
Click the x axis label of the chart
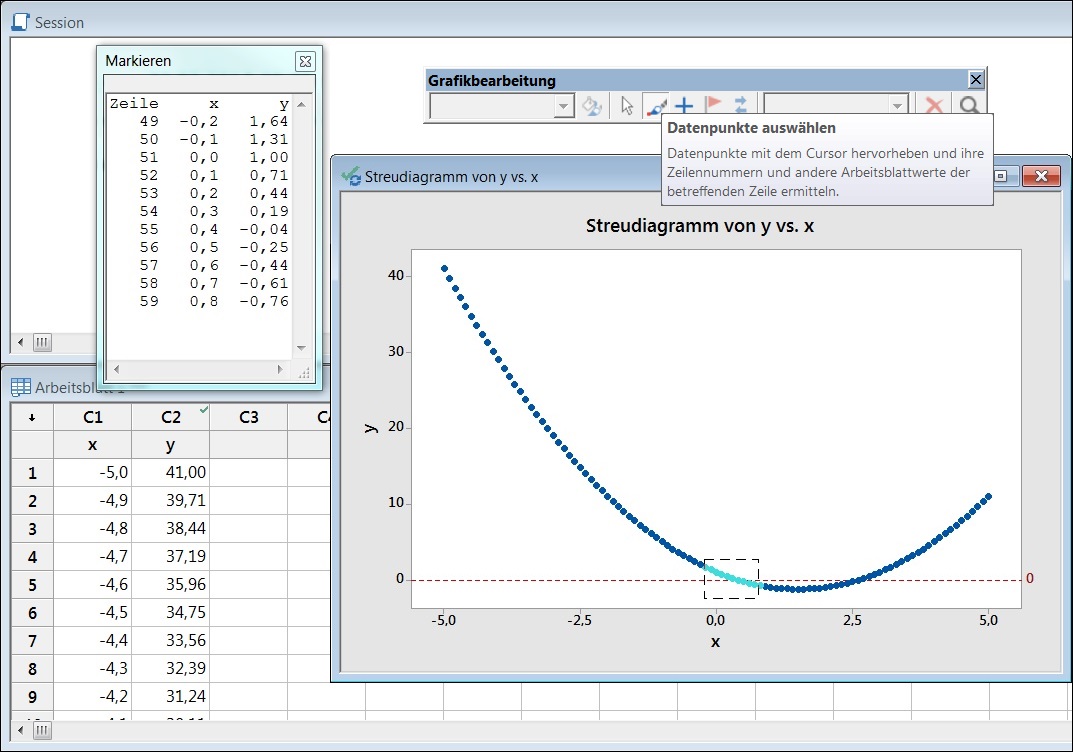(715, 642)
